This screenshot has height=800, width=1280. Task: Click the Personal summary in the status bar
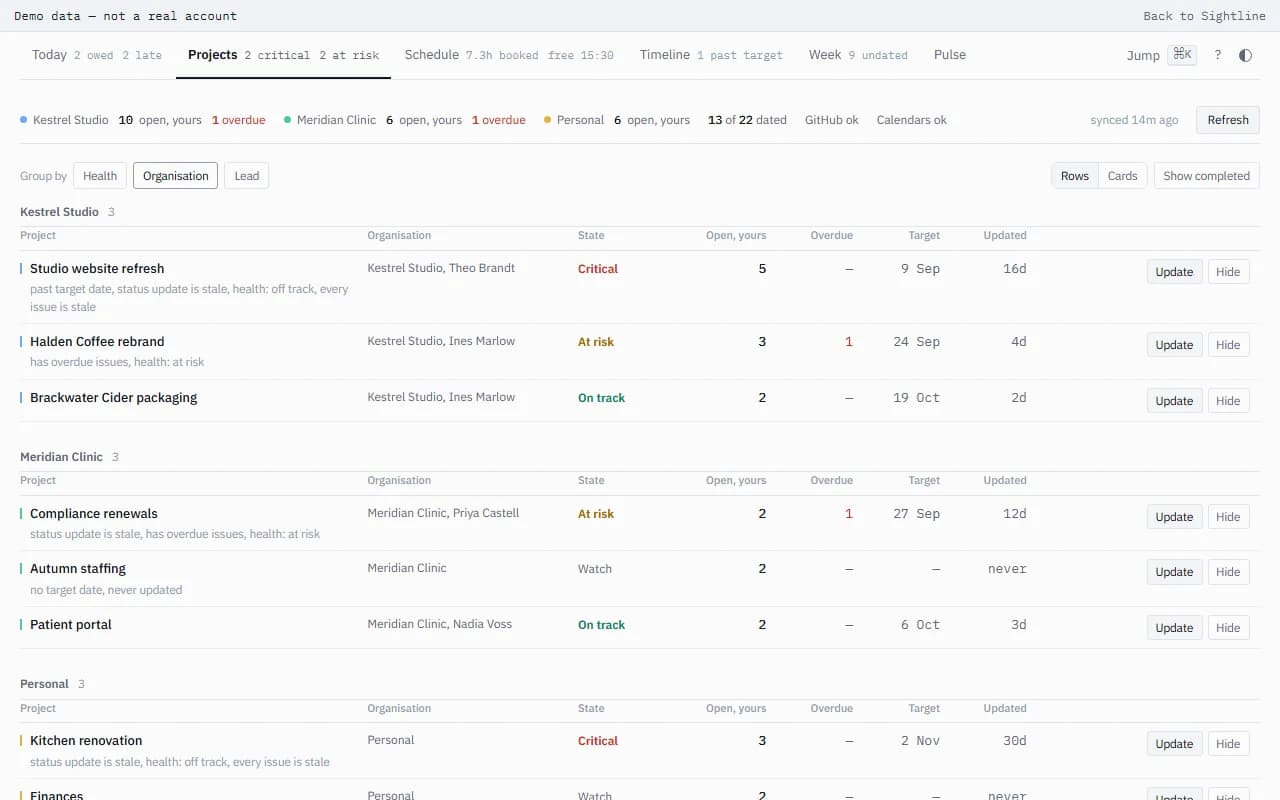pyautogui.click(x=617, y=120)
